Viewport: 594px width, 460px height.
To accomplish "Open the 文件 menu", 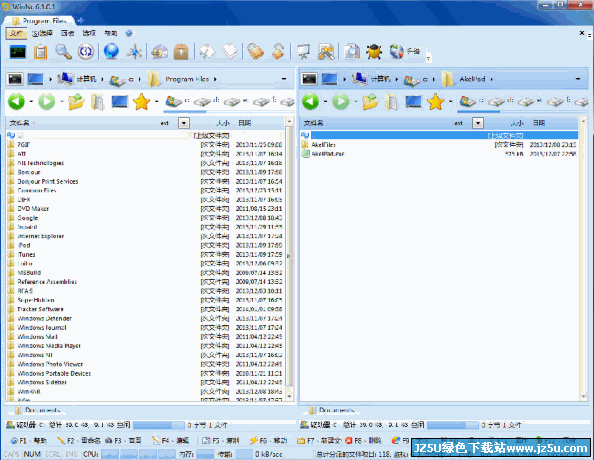I will click(x=16, y=33).
